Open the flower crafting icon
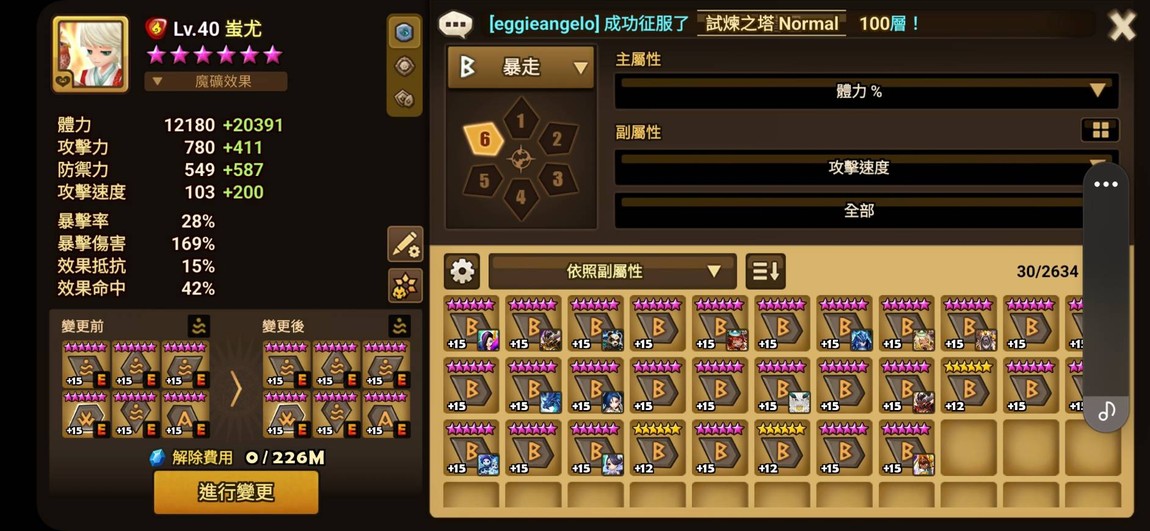 (x=405, y=285)
